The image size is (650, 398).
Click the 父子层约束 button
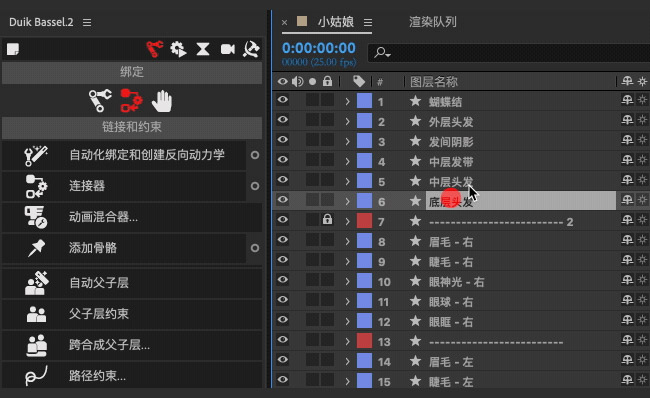(132, 314)
